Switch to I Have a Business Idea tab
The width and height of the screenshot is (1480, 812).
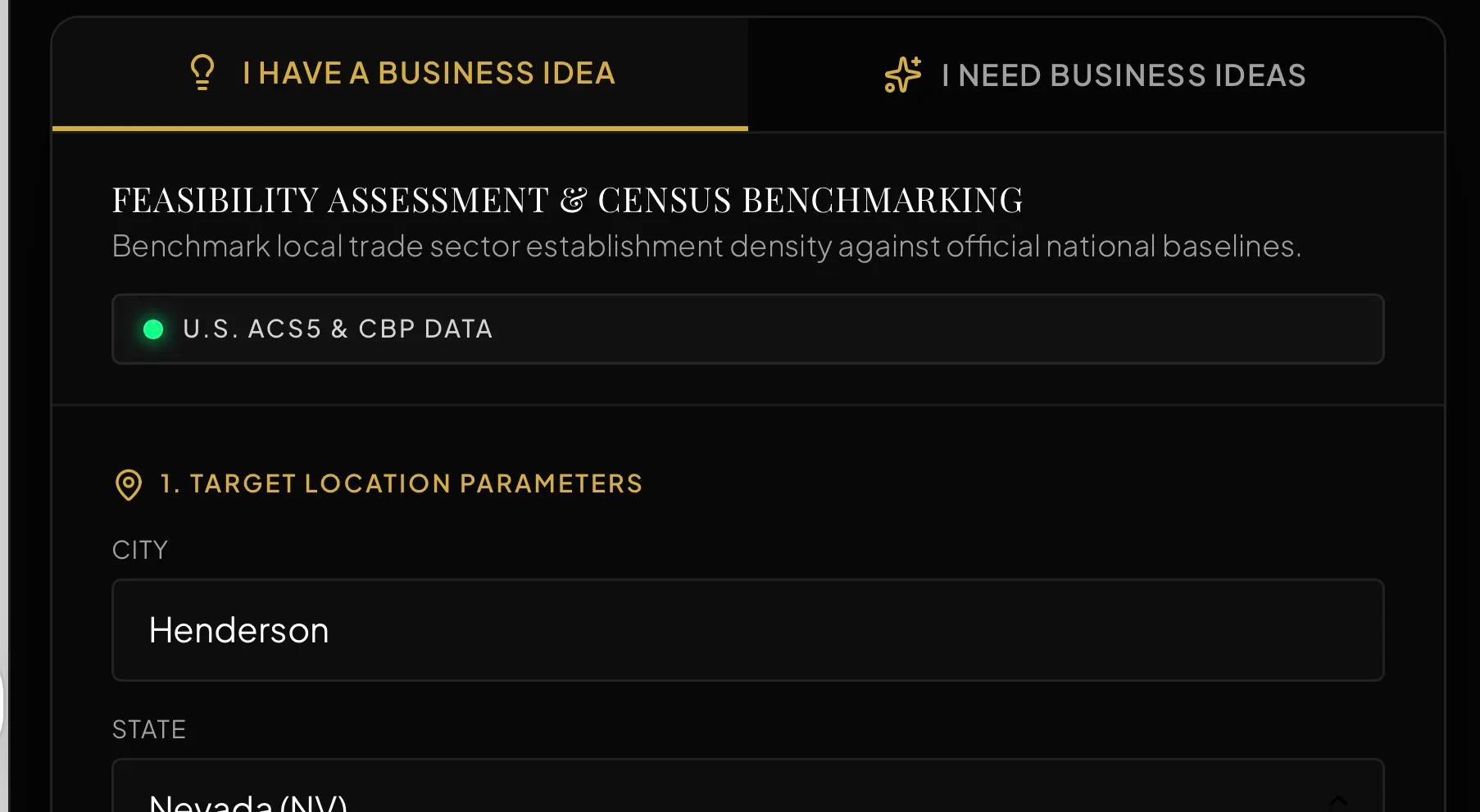pos(400,74)
